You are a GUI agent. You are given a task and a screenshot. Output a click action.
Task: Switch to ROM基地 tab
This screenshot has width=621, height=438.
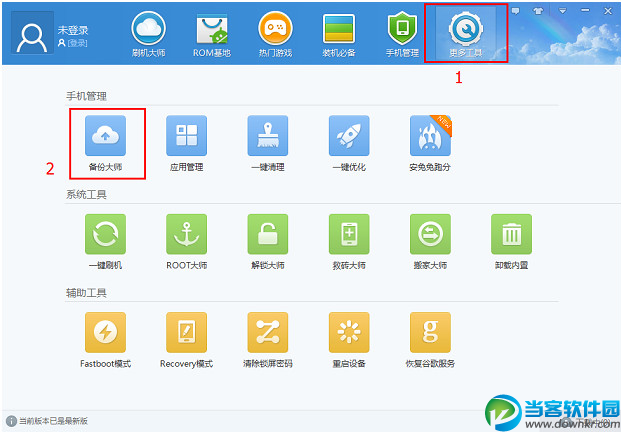(212, 35)
